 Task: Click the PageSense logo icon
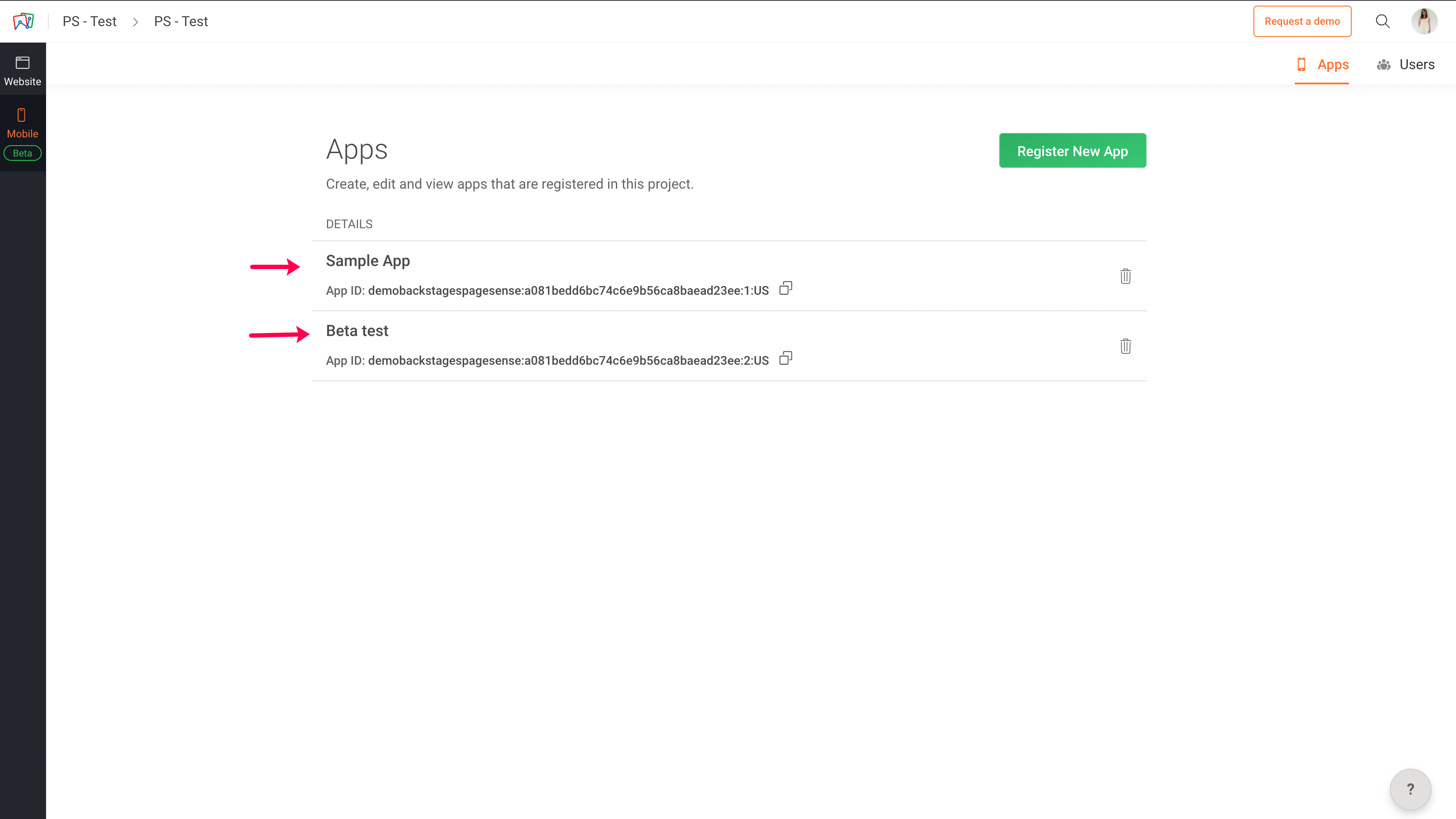click(23, 21)
